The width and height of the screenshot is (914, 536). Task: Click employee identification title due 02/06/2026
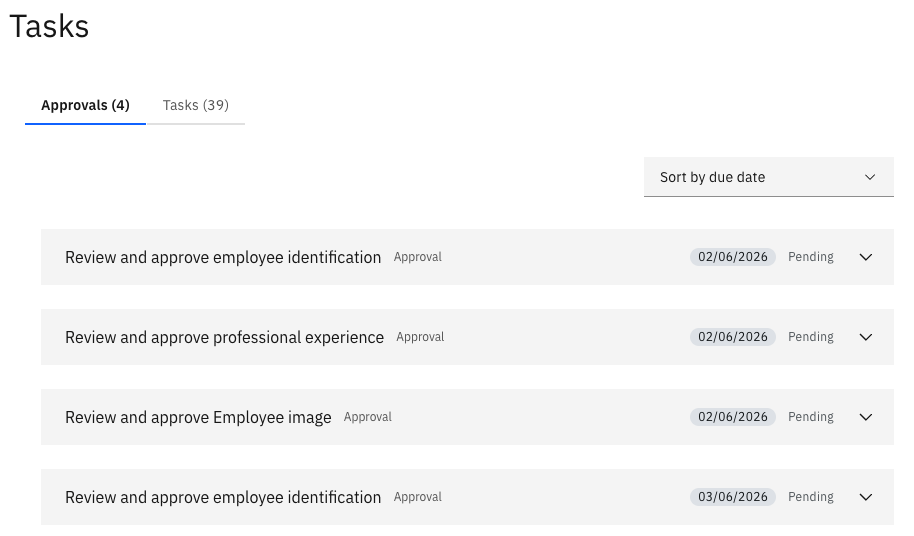tap(223, 257)
